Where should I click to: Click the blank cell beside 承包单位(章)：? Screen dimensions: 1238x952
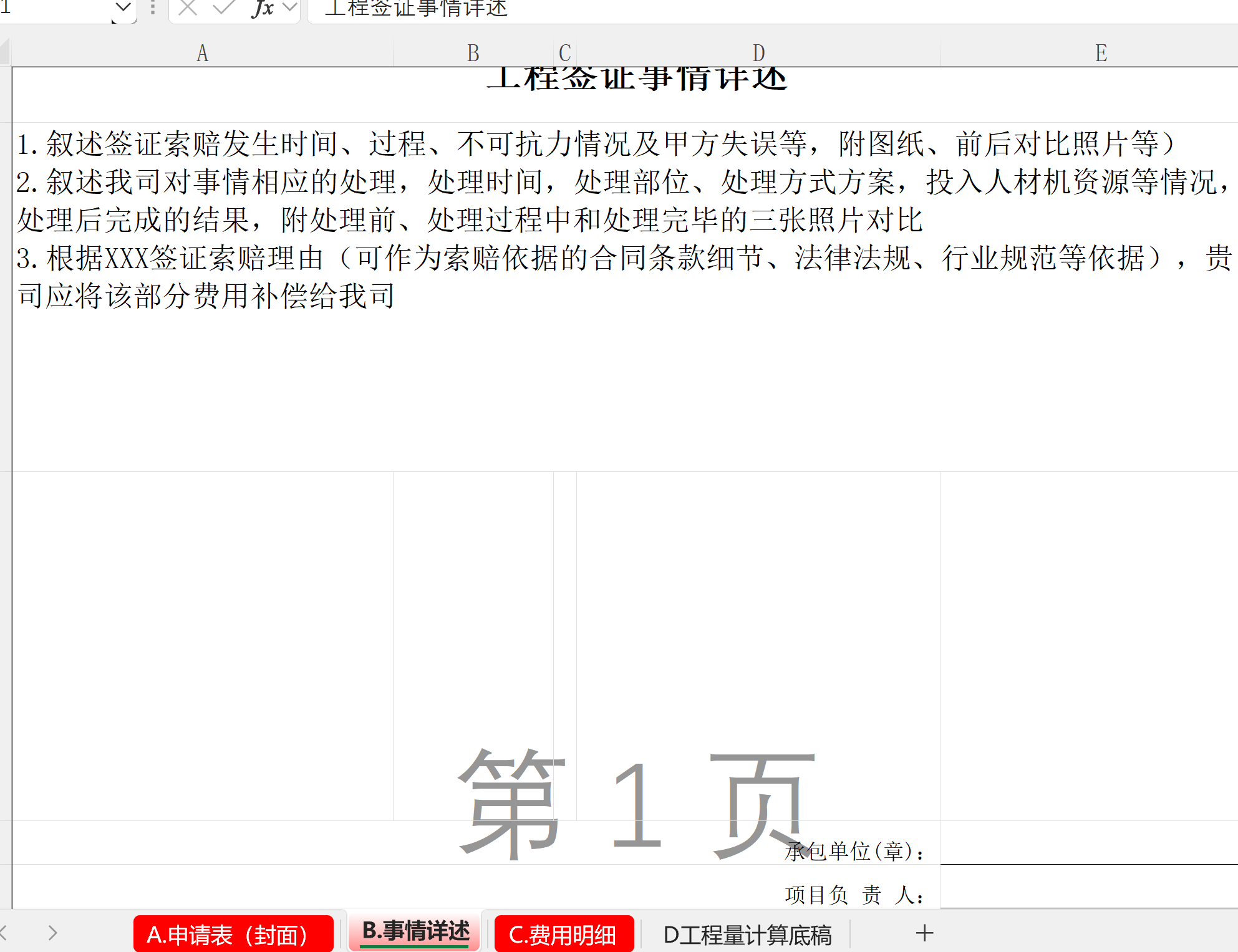1089,843
